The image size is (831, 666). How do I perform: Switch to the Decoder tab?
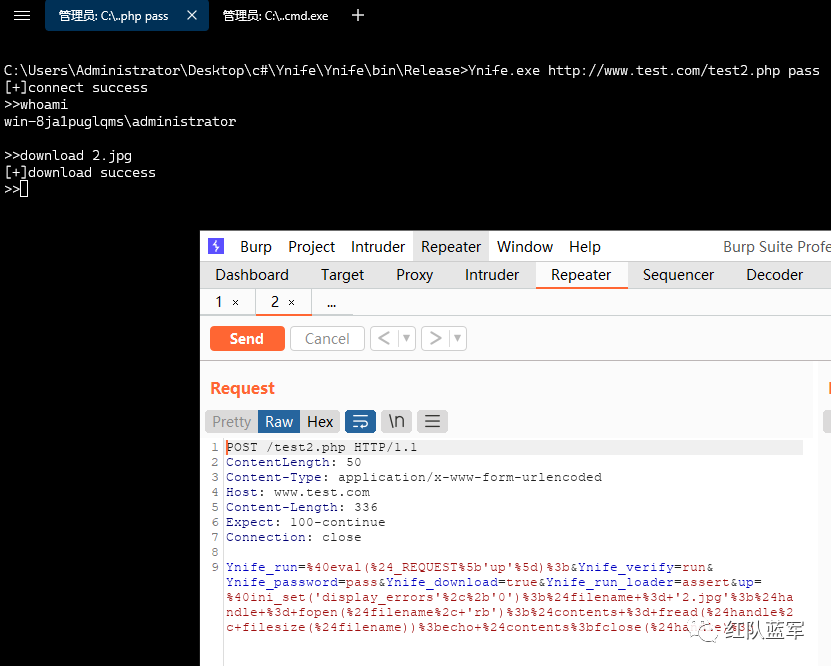(x=774, y=275)
